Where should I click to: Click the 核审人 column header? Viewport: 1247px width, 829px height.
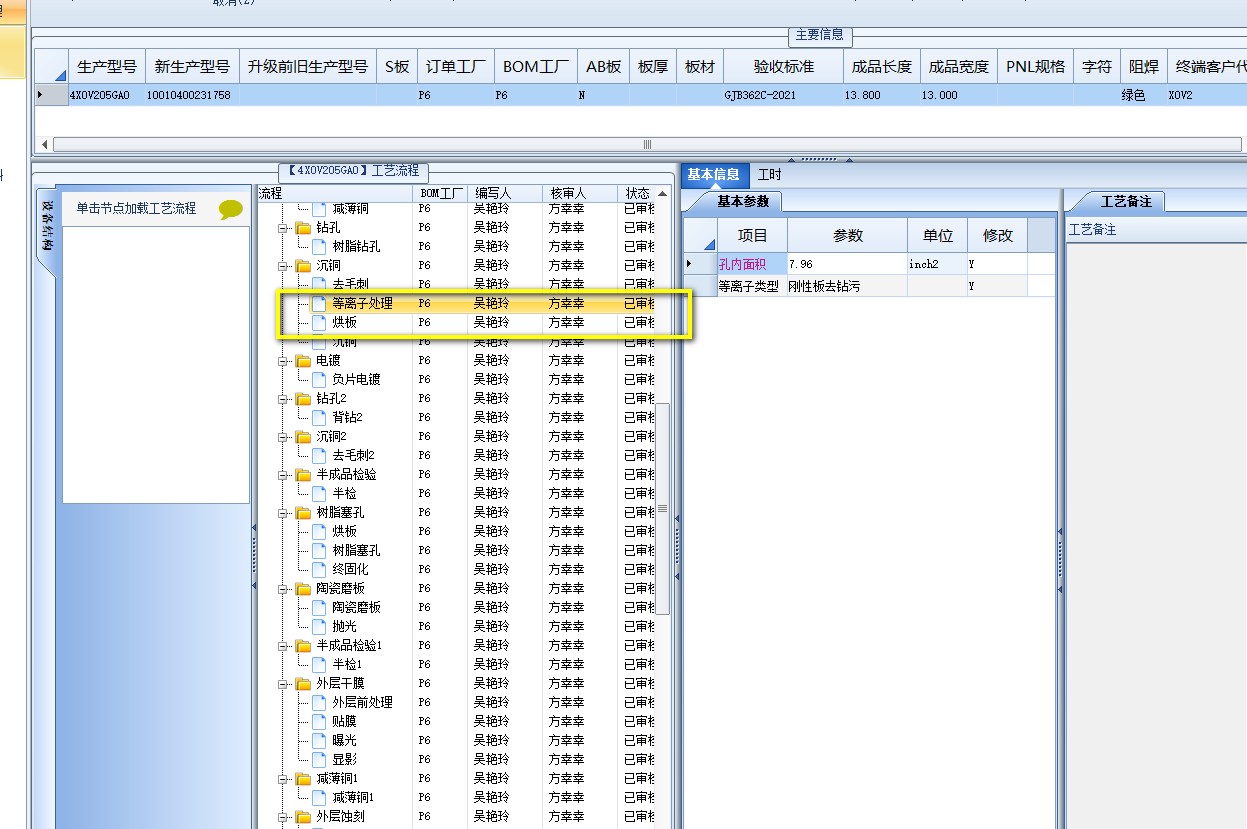579,193
